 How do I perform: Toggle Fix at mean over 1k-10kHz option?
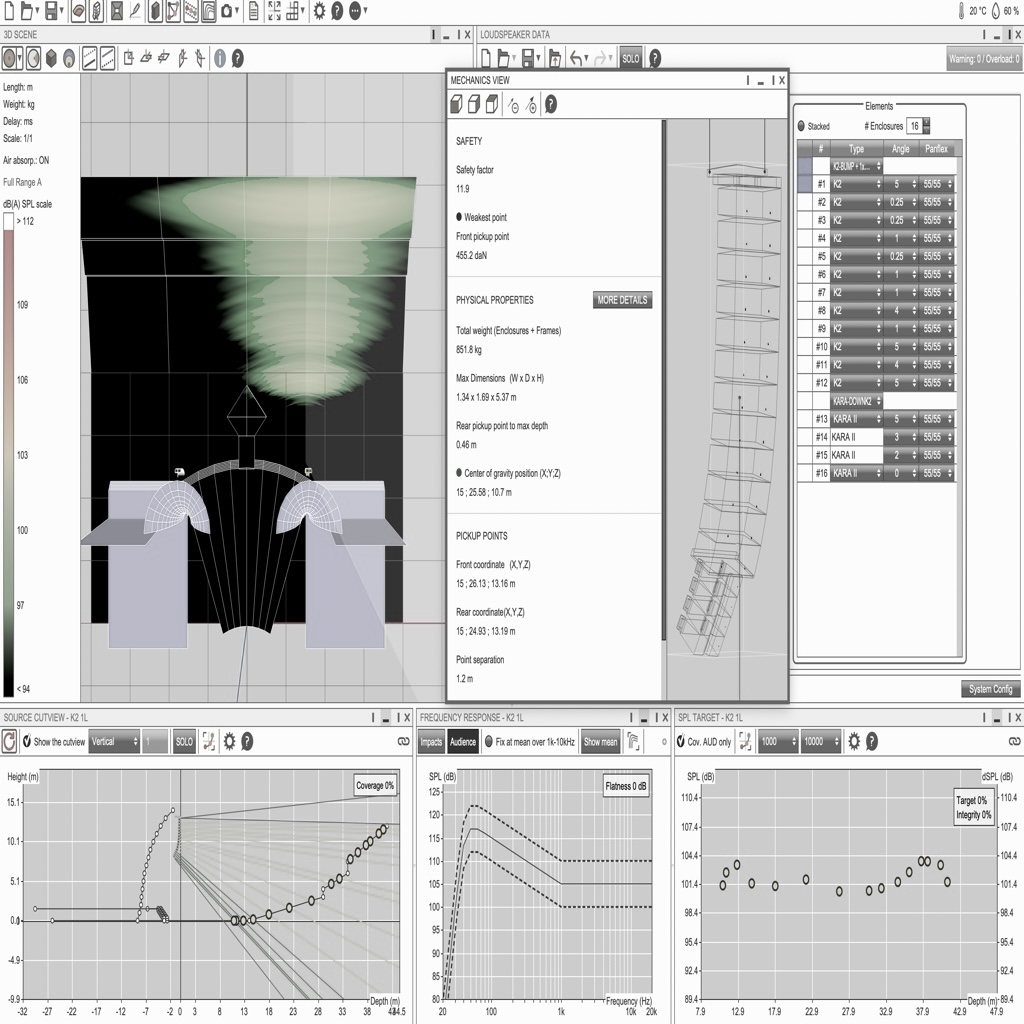pyautogui.click(x=488, y=741)
